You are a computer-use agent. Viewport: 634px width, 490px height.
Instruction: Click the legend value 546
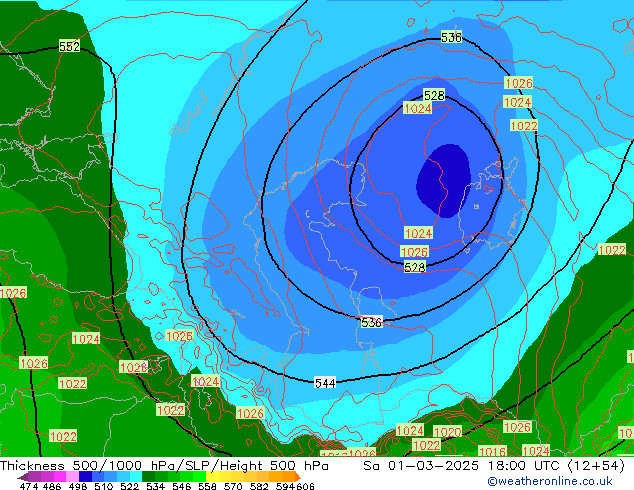tap(182, 486)
